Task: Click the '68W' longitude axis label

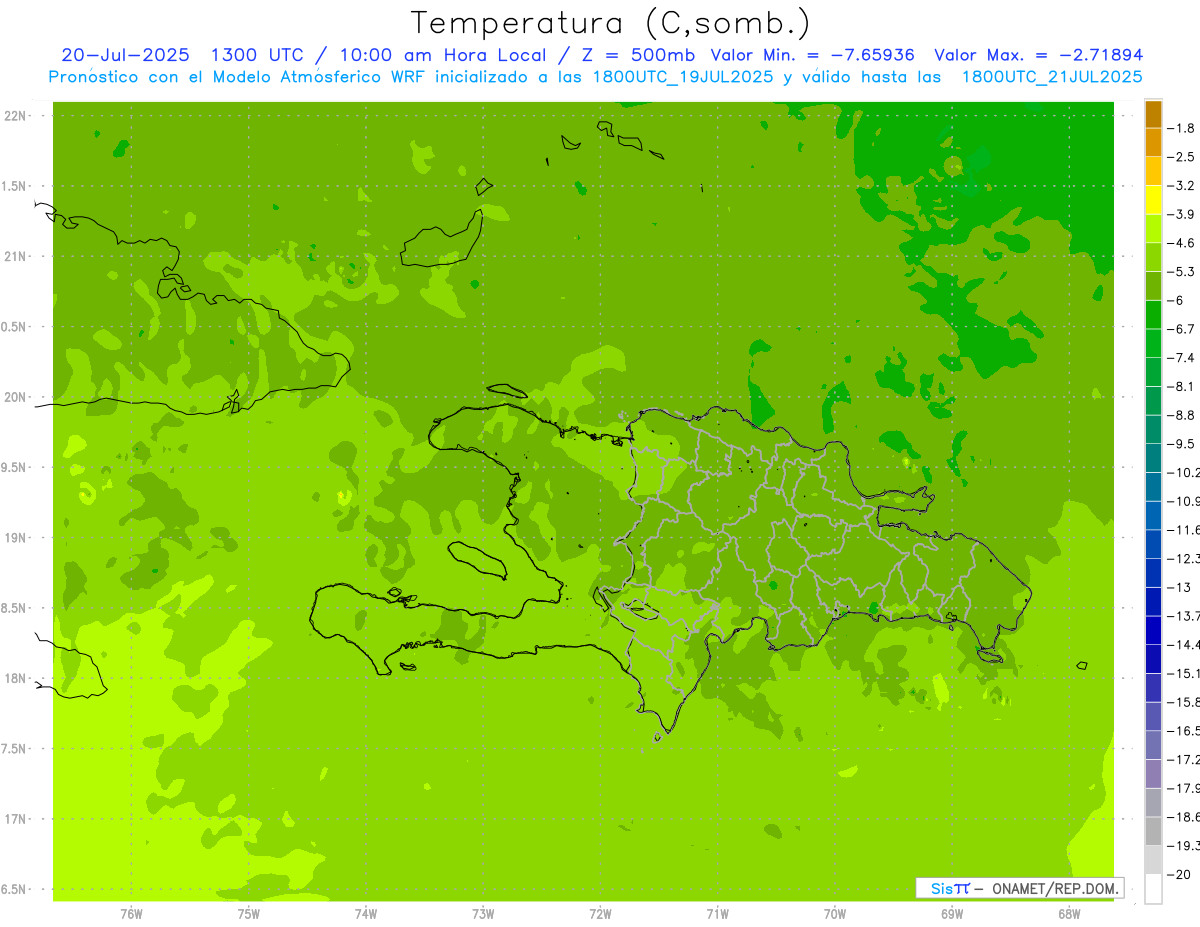Action: (1069, 913)
